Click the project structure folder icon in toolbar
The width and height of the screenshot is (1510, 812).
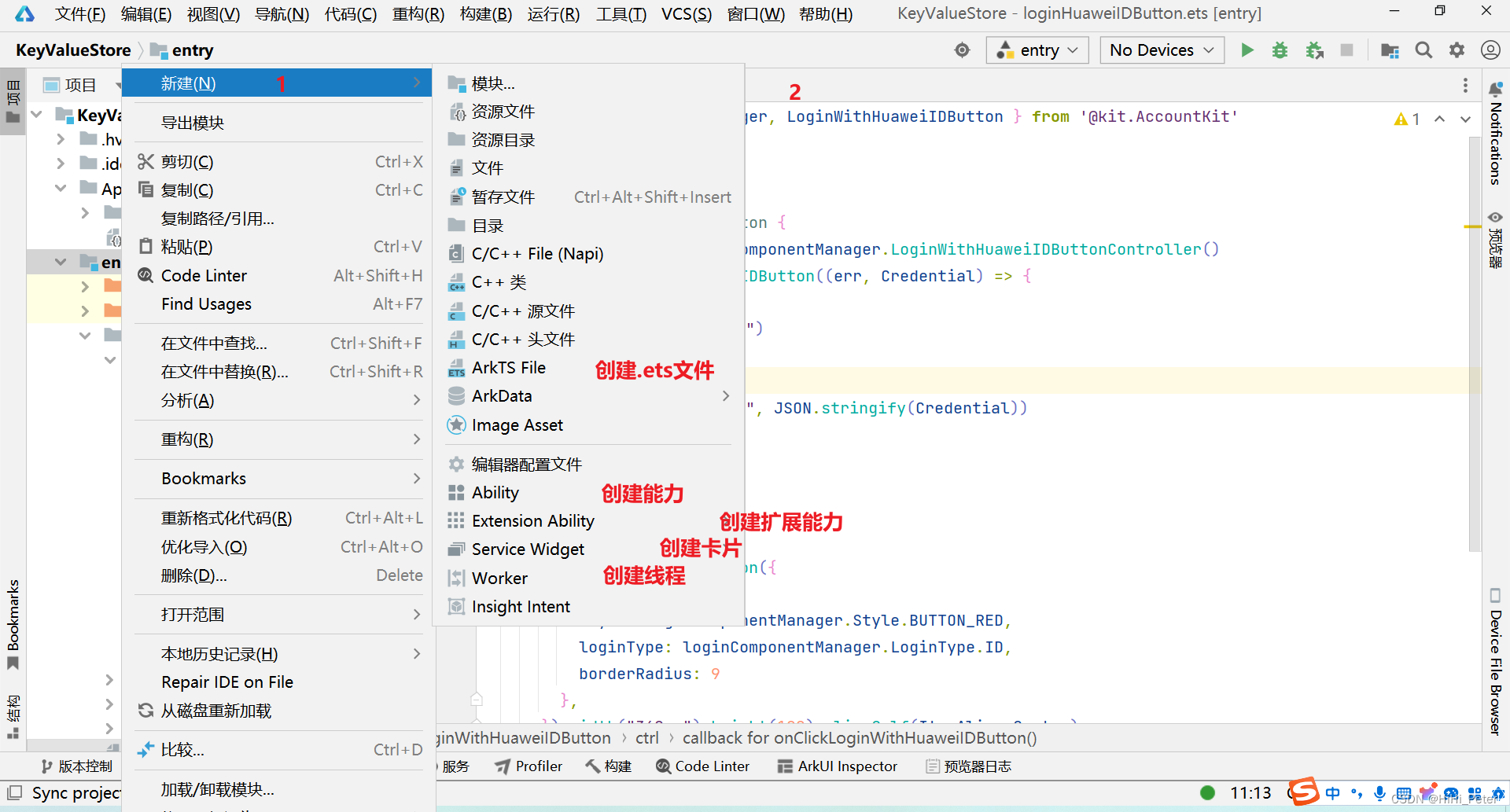click(1390, 50)
